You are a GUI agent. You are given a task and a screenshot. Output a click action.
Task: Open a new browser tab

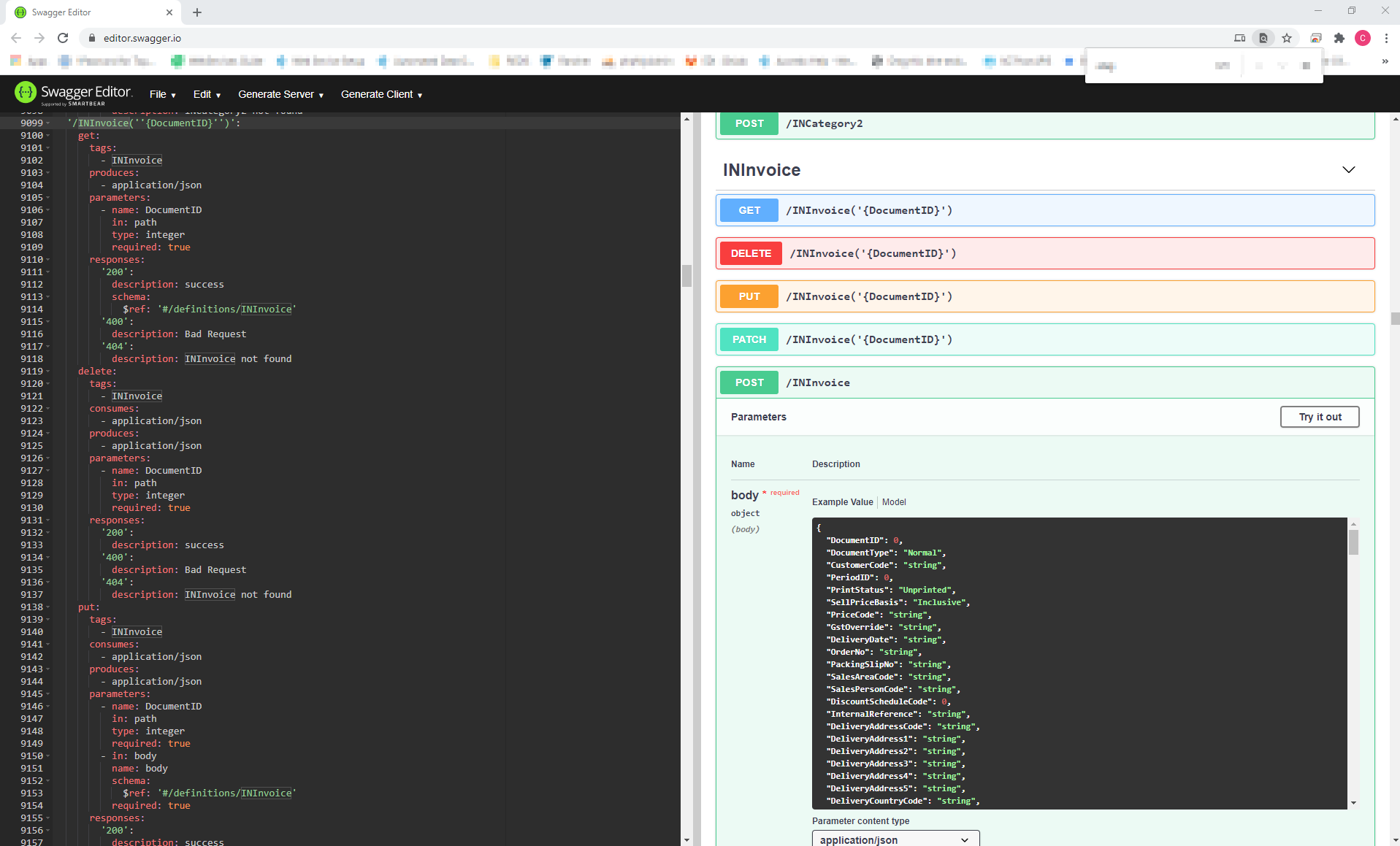tap(197, 12)
